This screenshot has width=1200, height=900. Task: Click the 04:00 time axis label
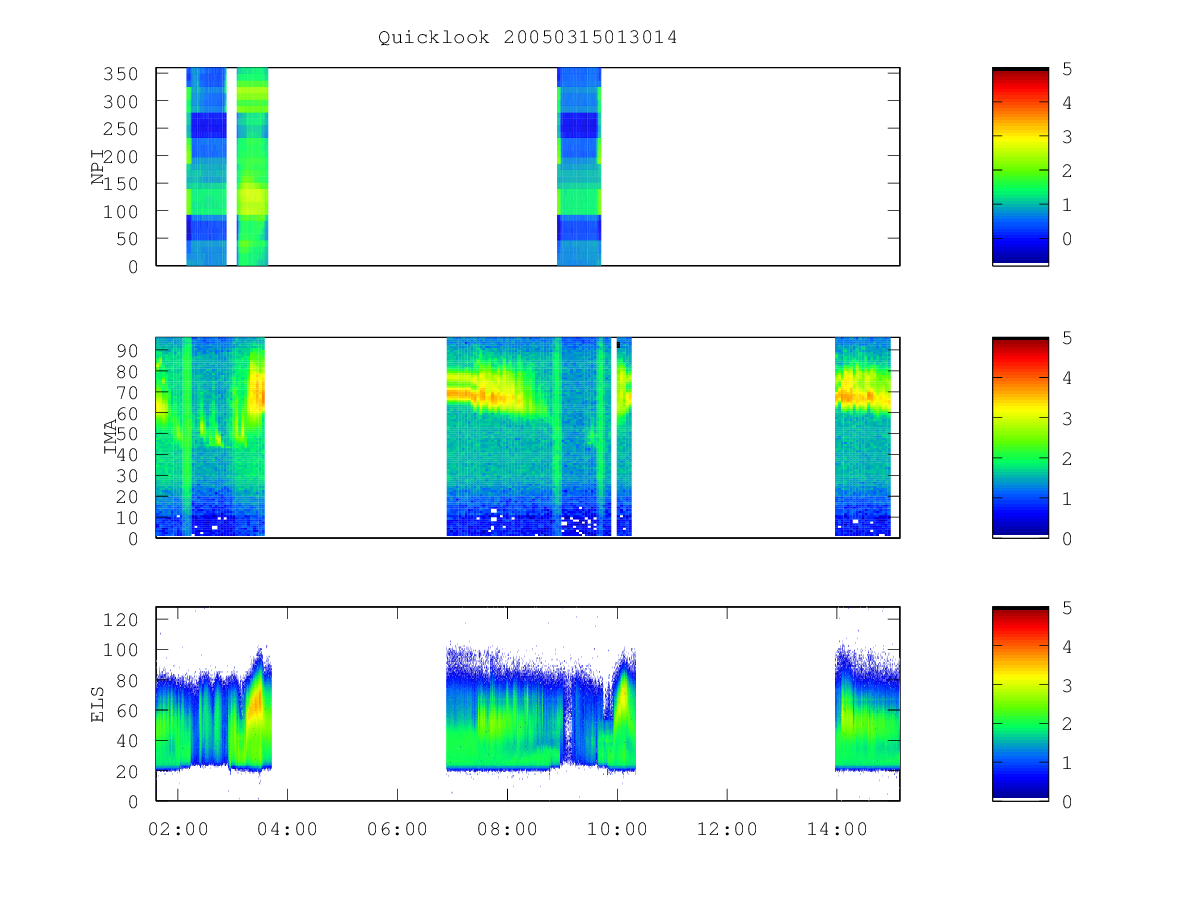(x=288, y=828)
